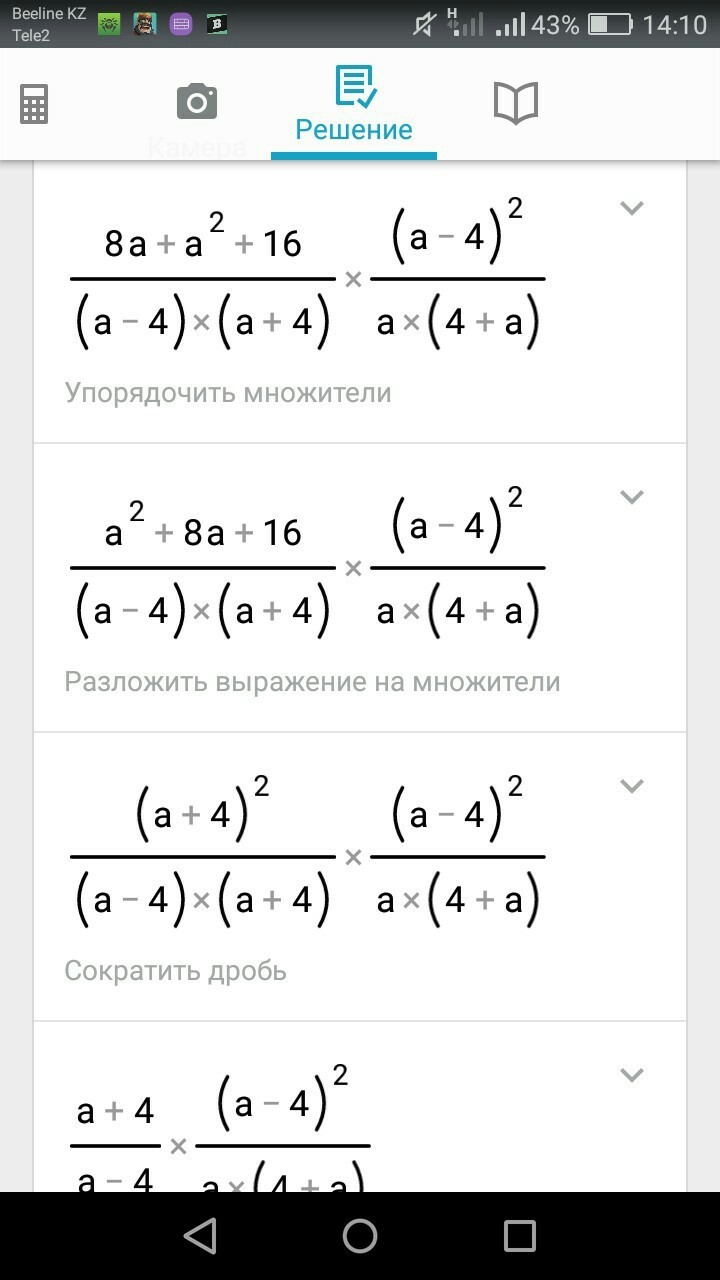Open the calculator icon tab
720x1280 pixels.
(34, 104)
